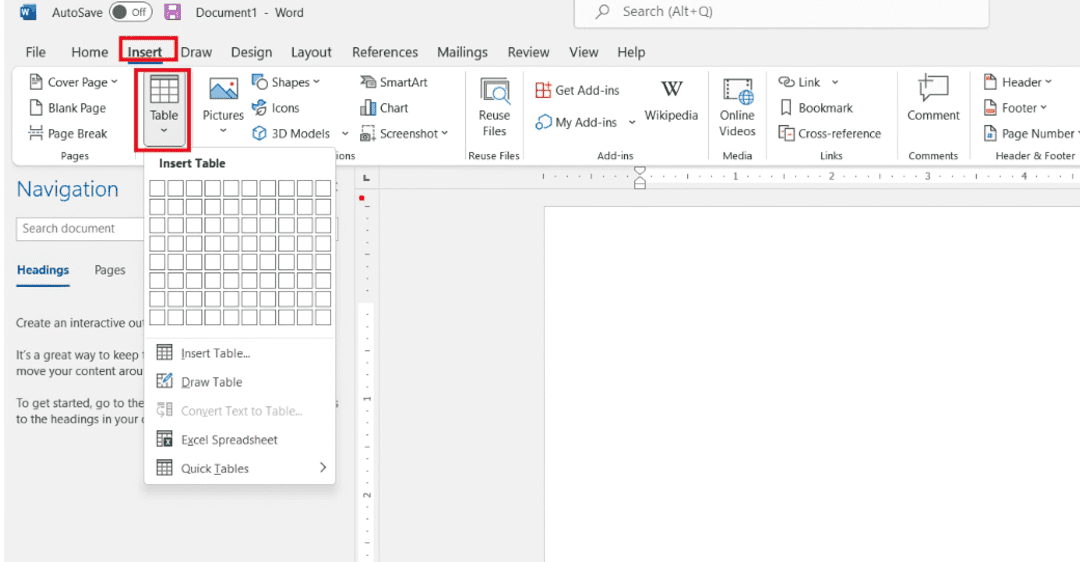The height and width of the screenshot is (562, 1080).
Task: Select the top-left cell of table grid
Action: [x=157, y=188]
